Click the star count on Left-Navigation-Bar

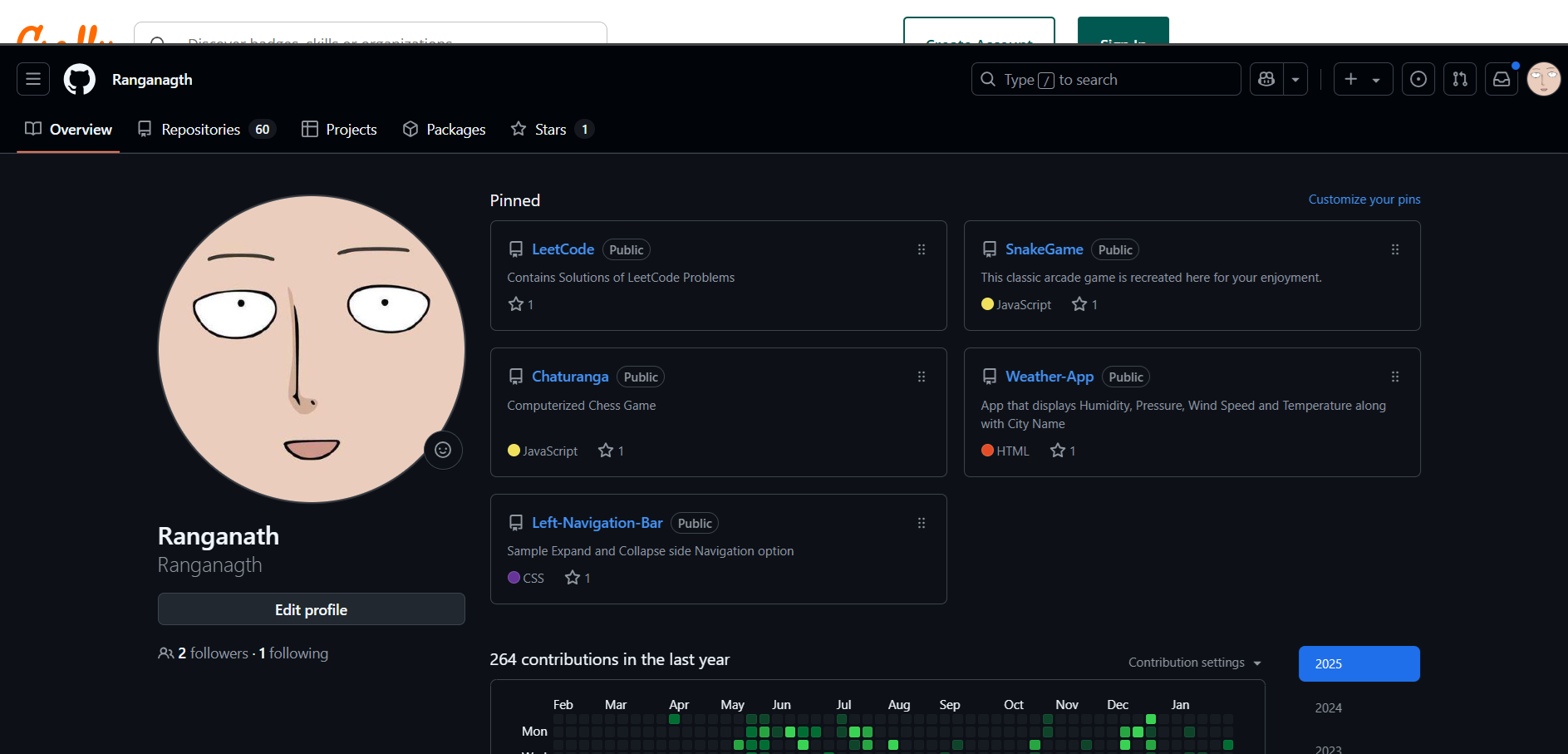click(x=578, y=578)
